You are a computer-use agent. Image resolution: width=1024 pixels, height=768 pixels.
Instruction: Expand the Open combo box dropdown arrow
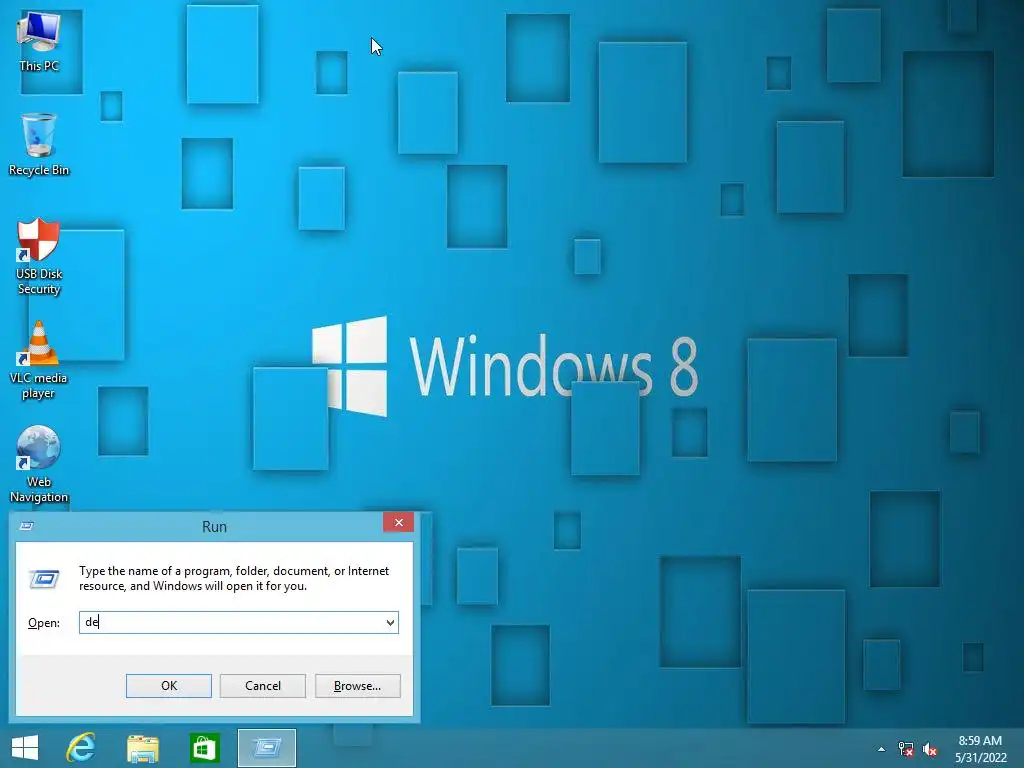tap(391, 622)
